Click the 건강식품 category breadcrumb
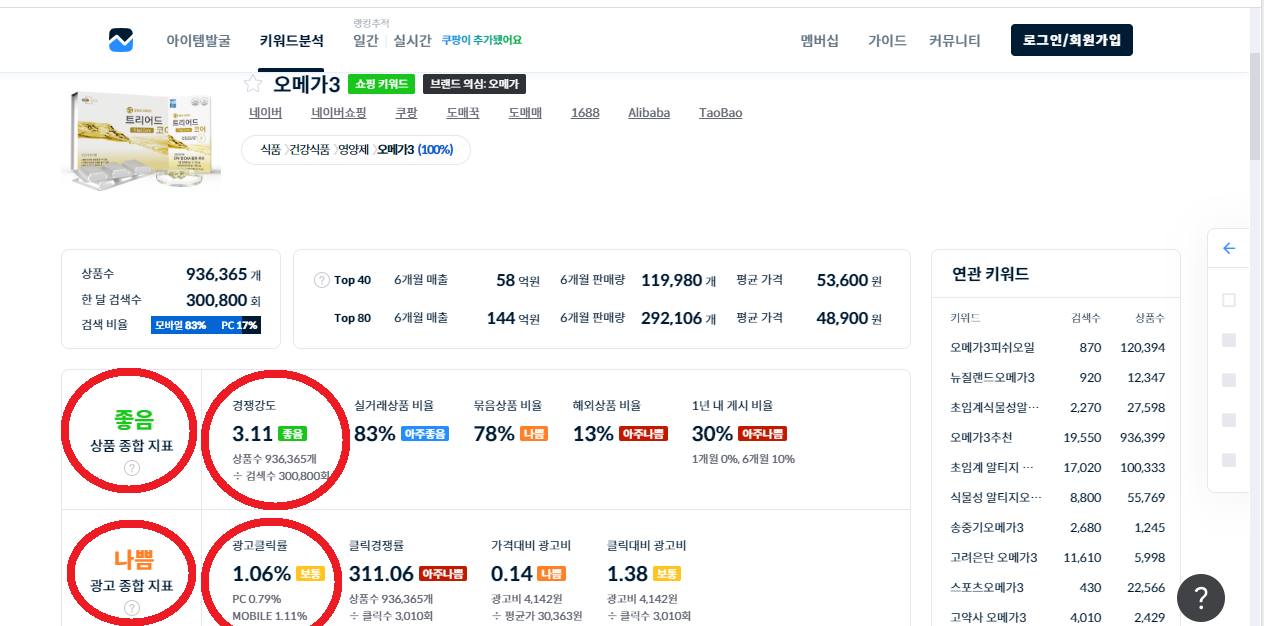Viewport: 1264px width, 626px height. point(309,149)
